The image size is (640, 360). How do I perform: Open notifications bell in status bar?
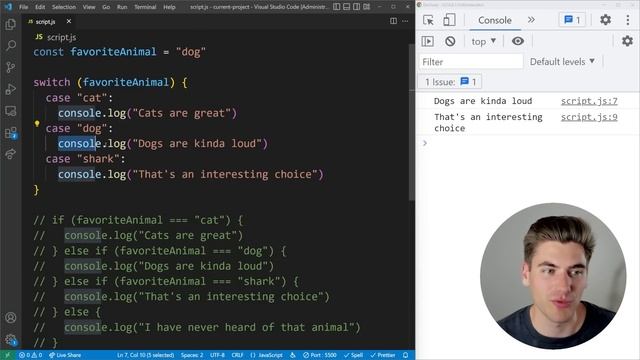pos(405,355)
